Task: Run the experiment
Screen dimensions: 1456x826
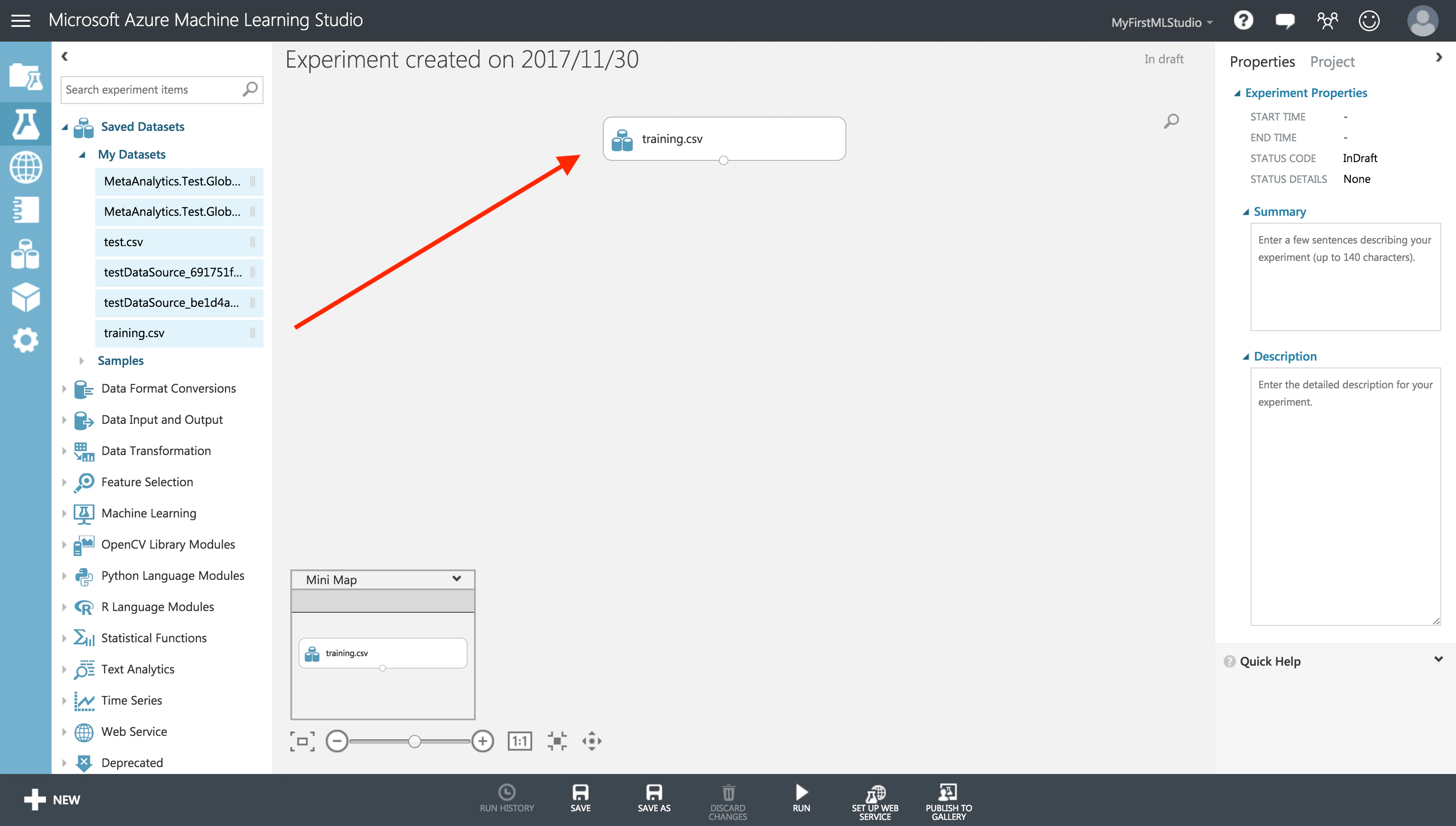Action: coord(801,798)
